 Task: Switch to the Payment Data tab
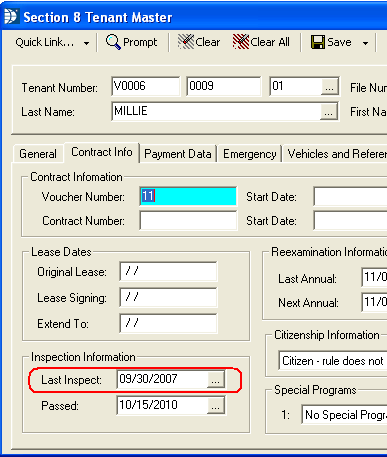(x=178, y=154)
